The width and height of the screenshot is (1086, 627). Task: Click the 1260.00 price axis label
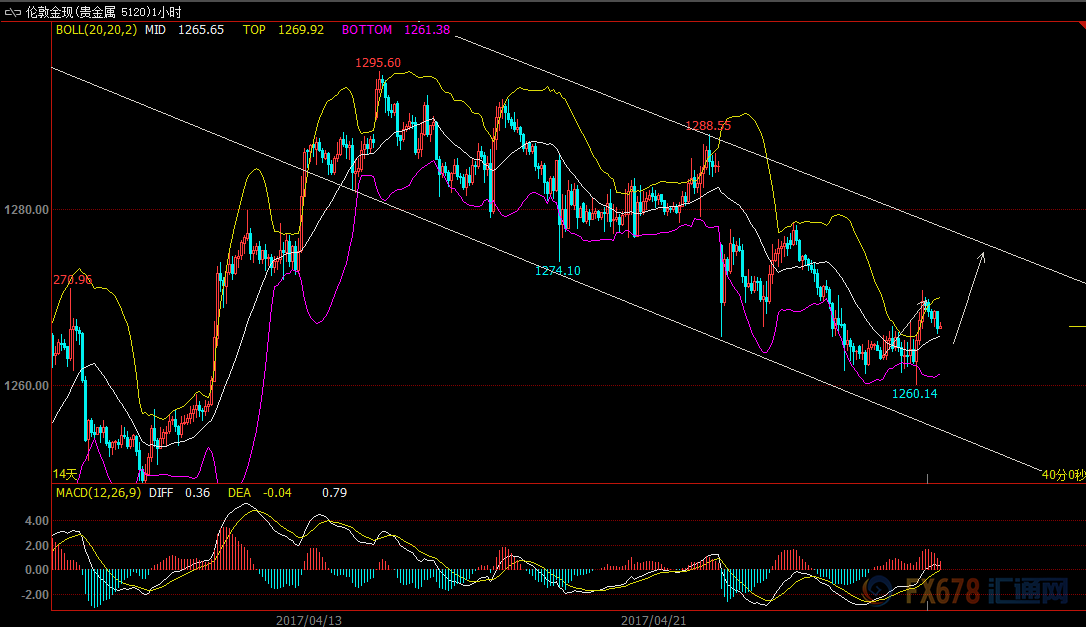27,386
